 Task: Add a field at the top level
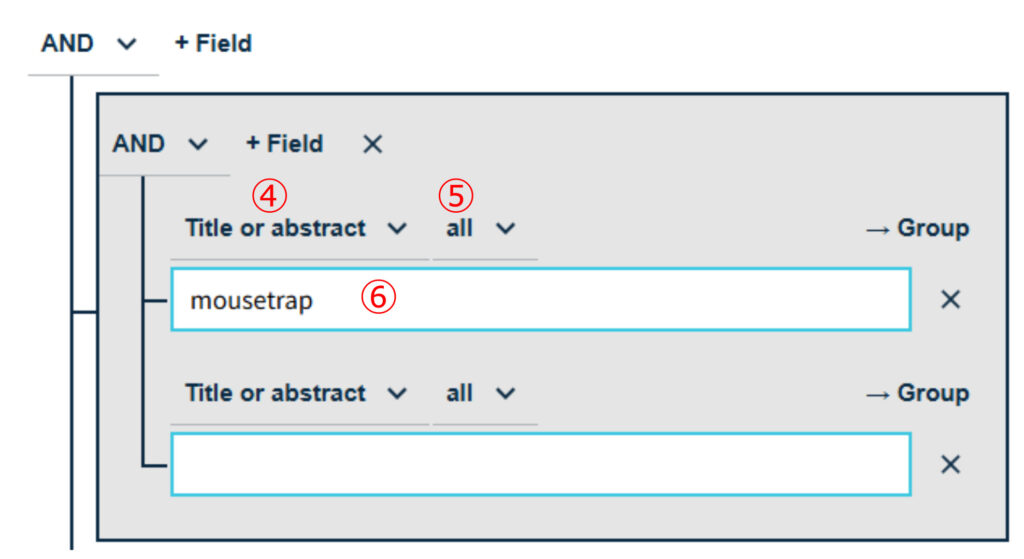click(x=213, y=44)
